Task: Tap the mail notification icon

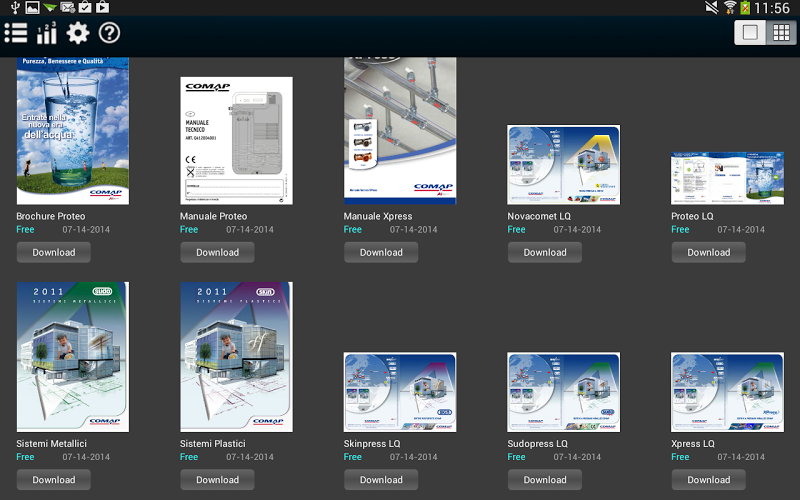Action: (x=67, y=7)
